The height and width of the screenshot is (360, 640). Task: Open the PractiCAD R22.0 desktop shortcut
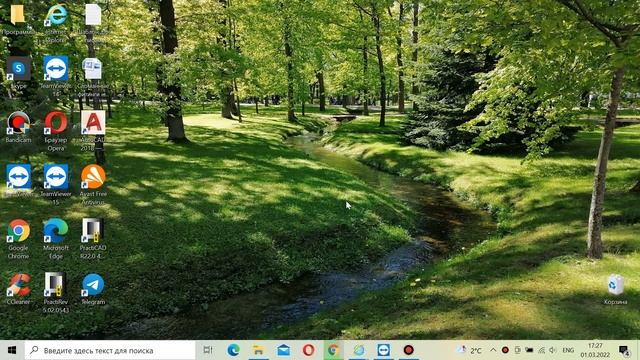pyautogui.click(x=93, y=231)
